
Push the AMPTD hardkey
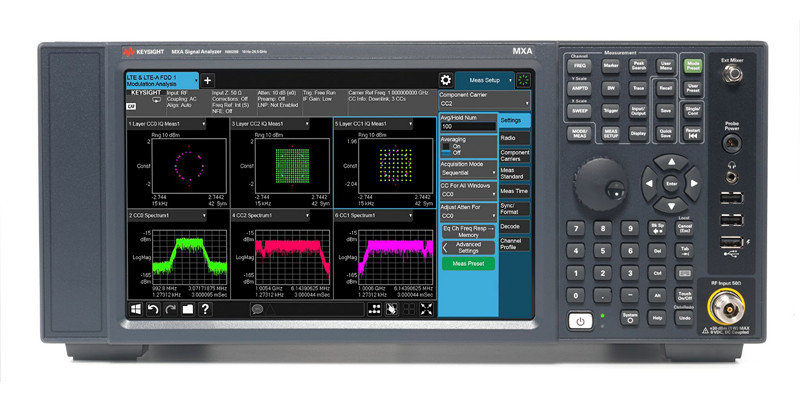pos(579,88)
